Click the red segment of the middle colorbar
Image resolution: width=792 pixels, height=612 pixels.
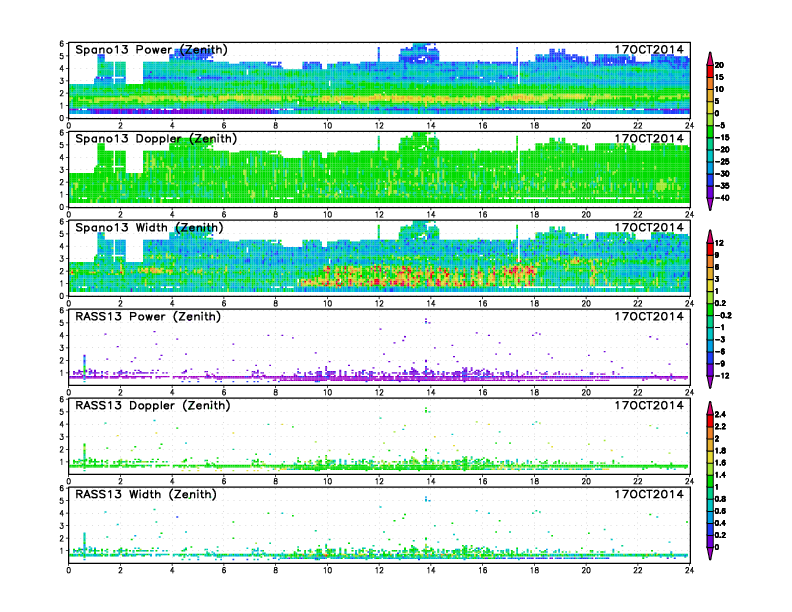click(710, 249)
